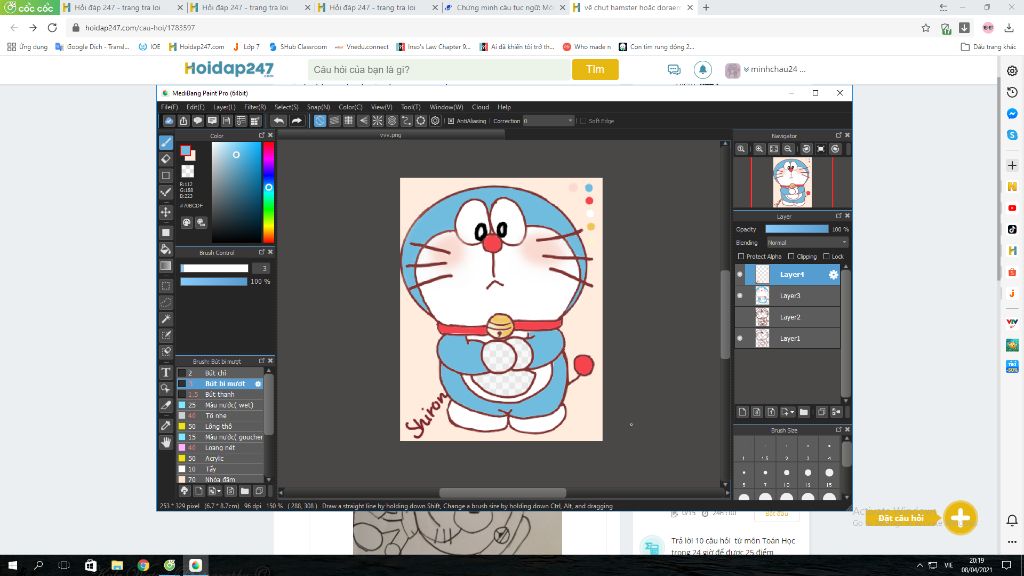This screenshot has width=1024, height=576.
Task: Enable the circle snap icon
Action: click(x=392, y=121)
